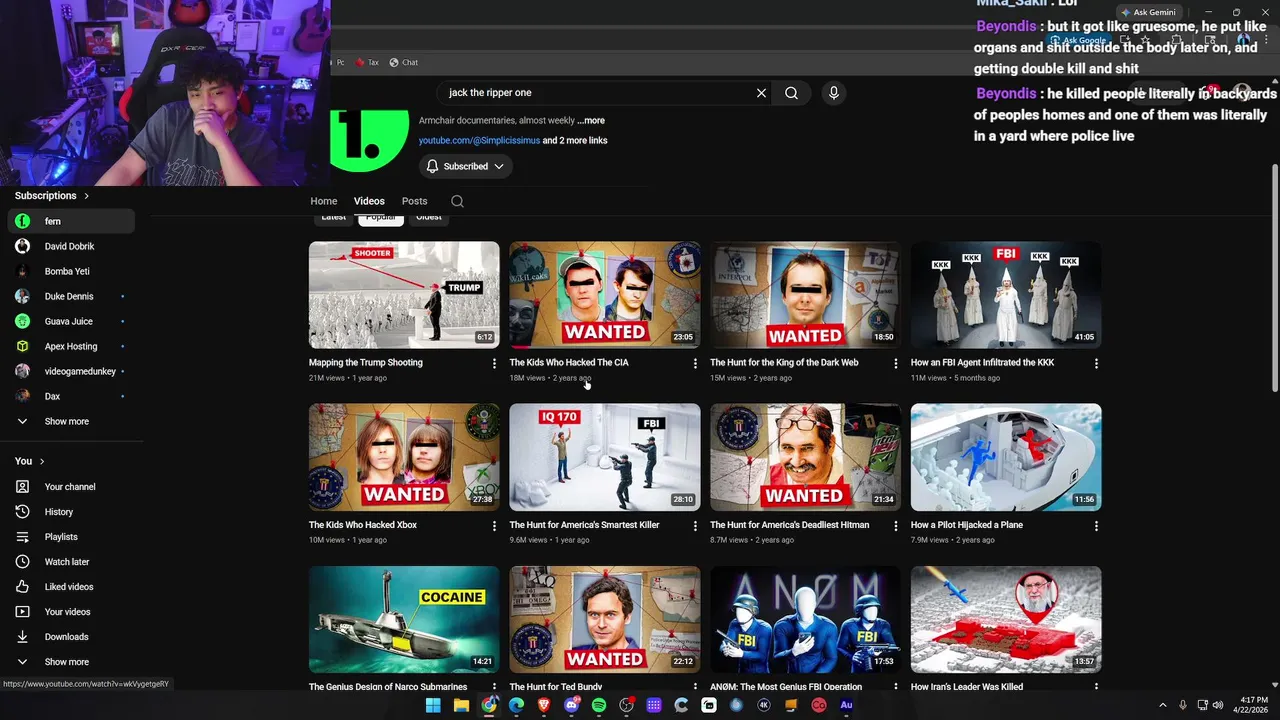Open the Subscriptions section header
1280x720 pixels.
coord(52,196)
